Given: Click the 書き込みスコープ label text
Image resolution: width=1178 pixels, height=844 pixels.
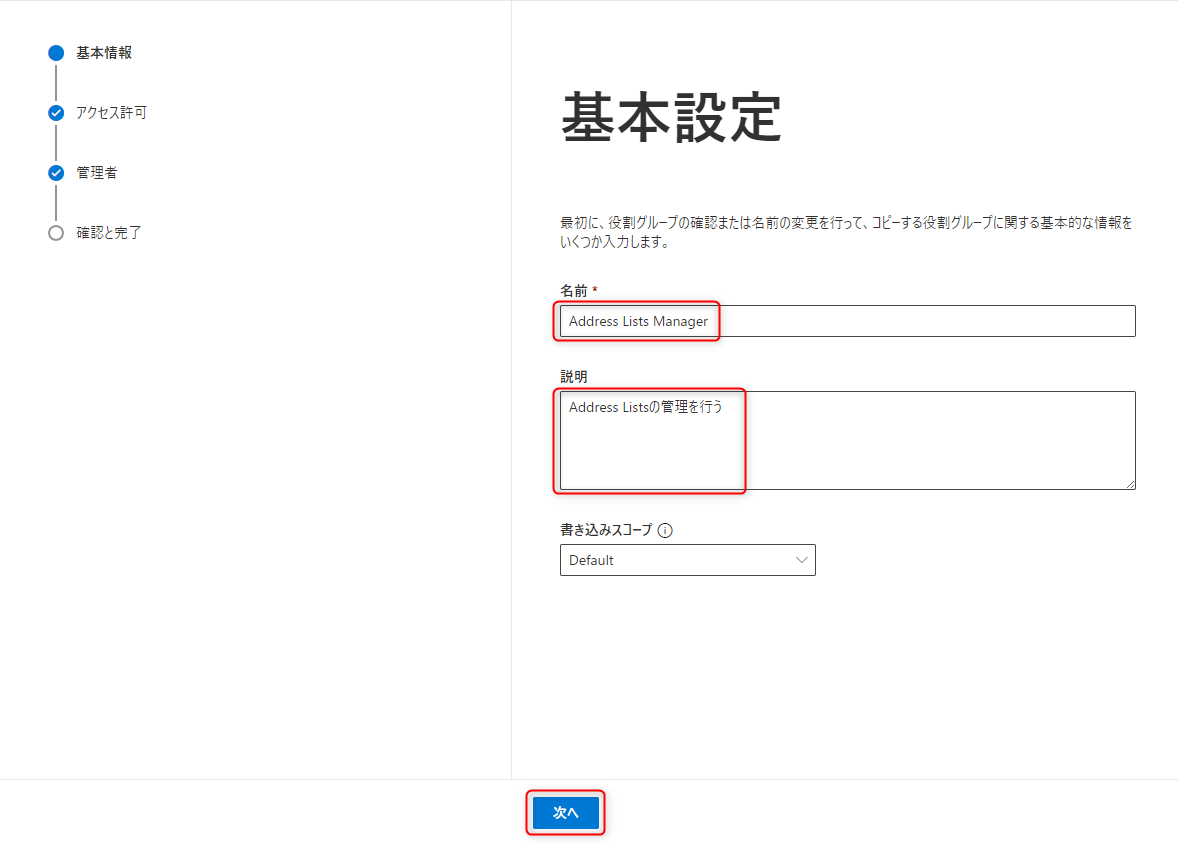Looking at the screenshot, I should tap(606, 531).
